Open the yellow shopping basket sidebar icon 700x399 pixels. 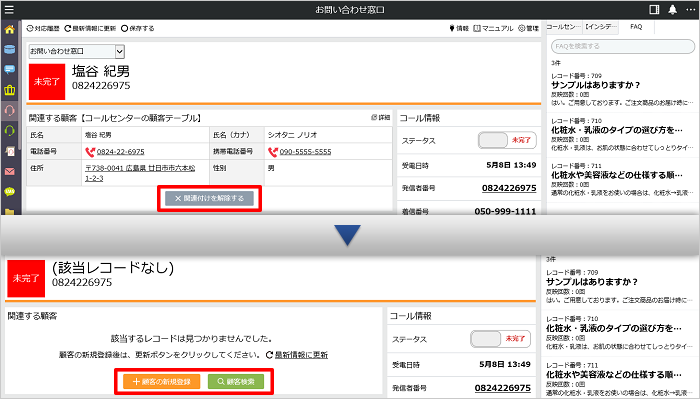click(9, 90)
